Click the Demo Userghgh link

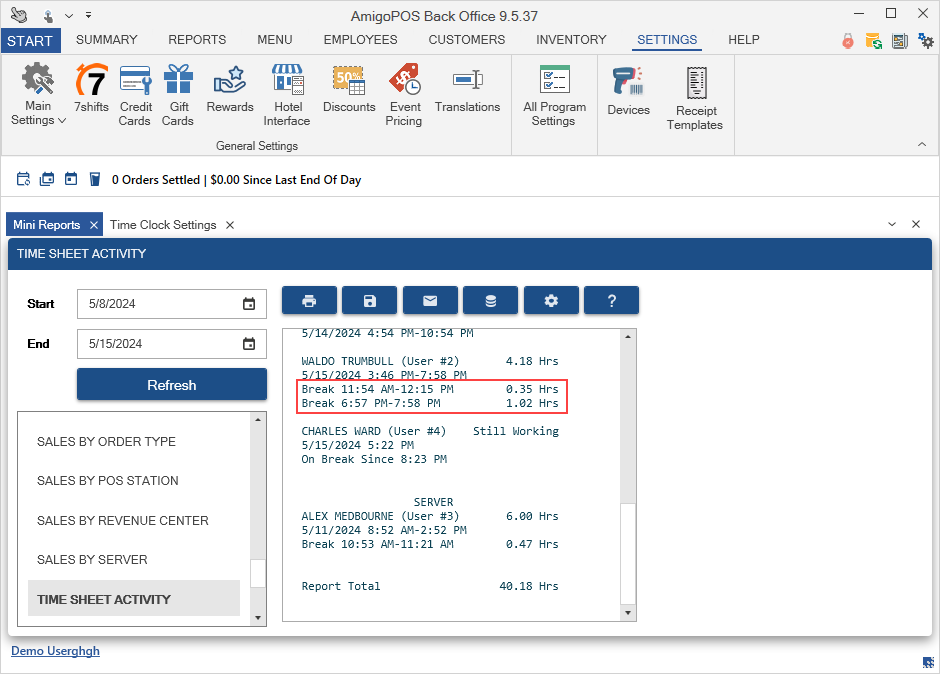(x=55, y=651)
